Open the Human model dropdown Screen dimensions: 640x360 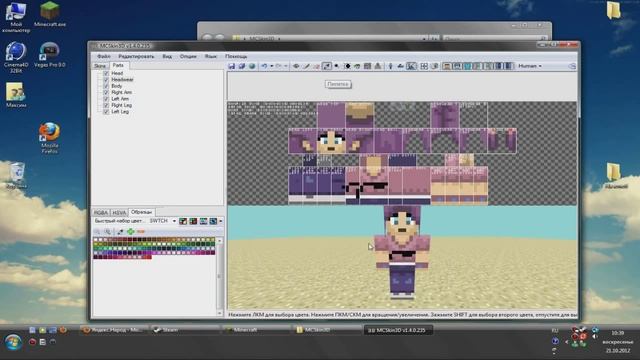click(x=530, y=66)
